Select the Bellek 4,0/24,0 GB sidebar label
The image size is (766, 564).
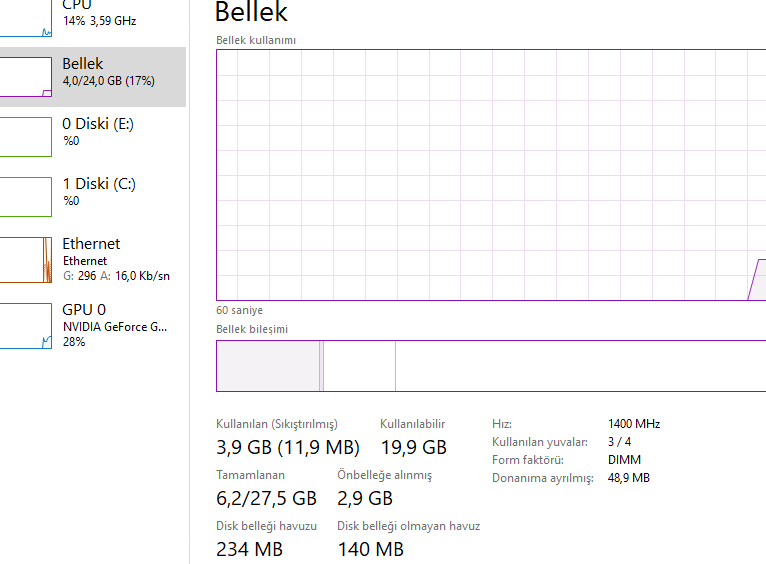pyautogui.click(x=108, y=80)
